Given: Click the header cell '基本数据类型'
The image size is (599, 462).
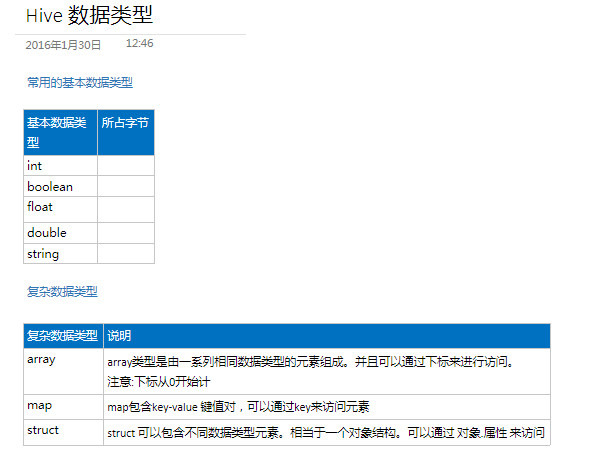Looking at the screenshot, I should [x=60, y=132].
